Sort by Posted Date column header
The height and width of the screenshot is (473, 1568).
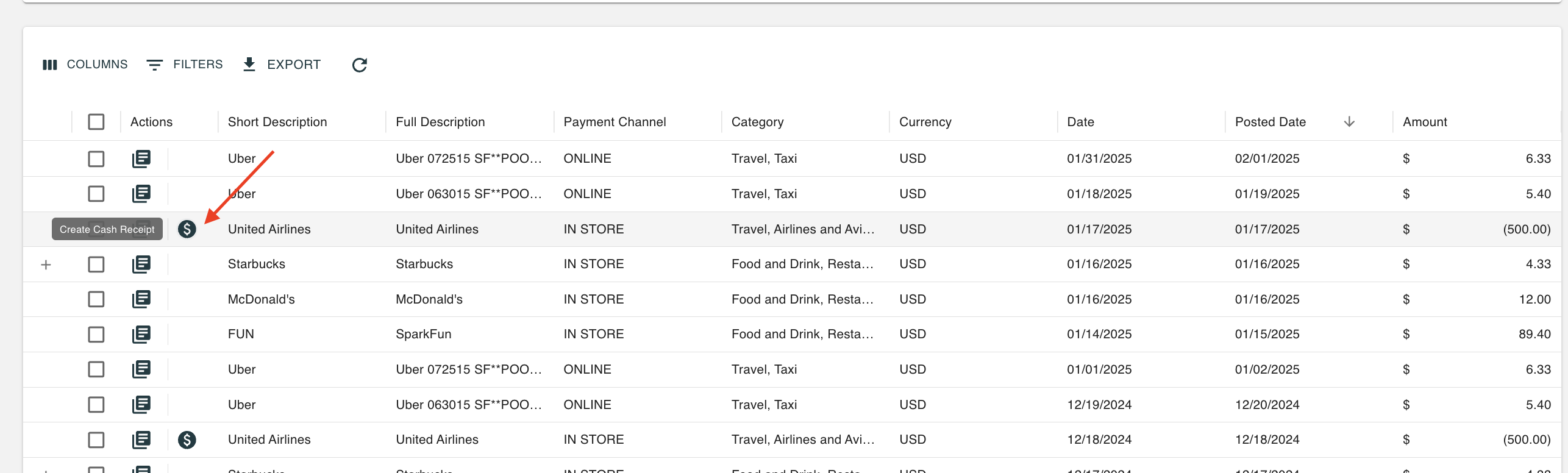coord(1270,122)
